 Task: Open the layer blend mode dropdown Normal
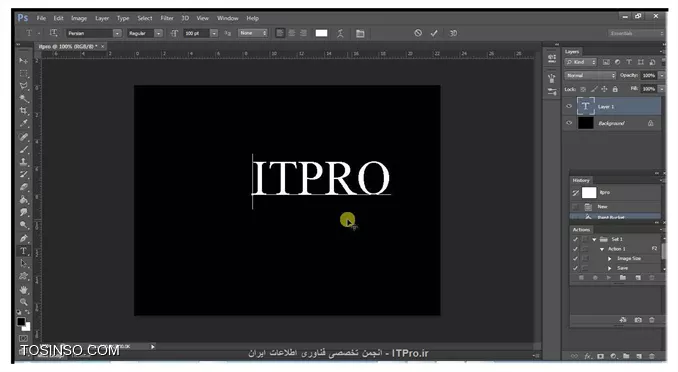[590, 75]
